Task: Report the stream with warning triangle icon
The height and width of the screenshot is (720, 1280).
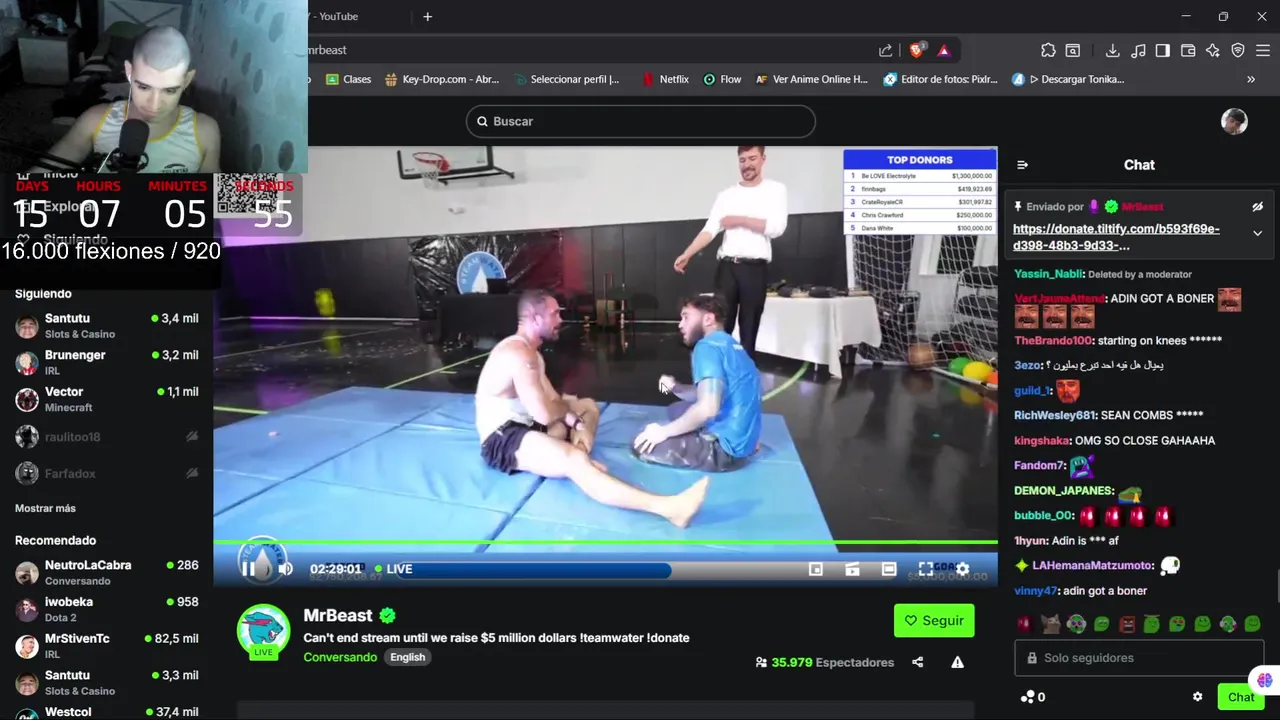Action: pyautogui.click(x=957, y=662)
